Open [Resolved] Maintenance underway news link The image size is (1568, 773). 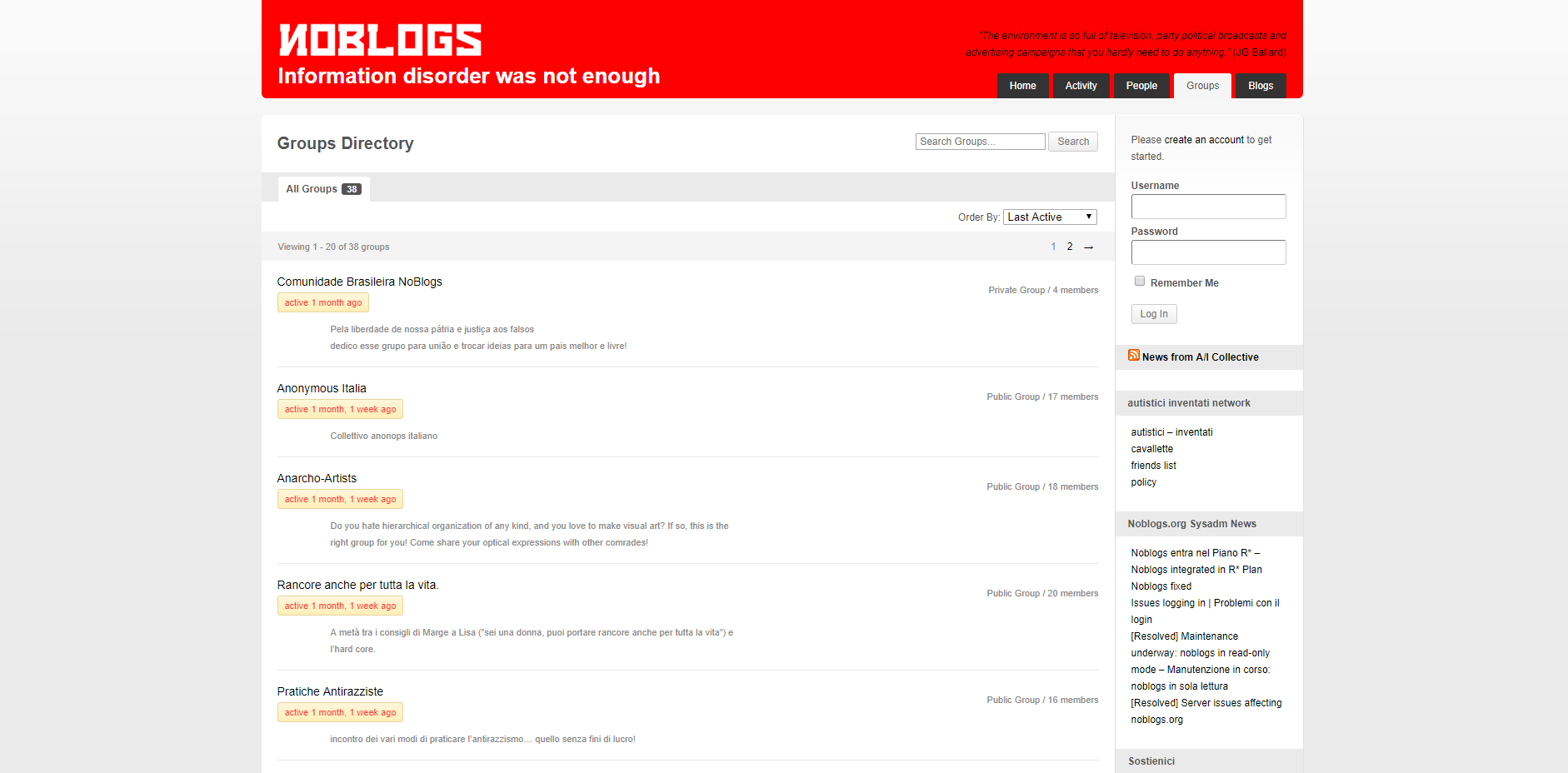[1200, 661]
